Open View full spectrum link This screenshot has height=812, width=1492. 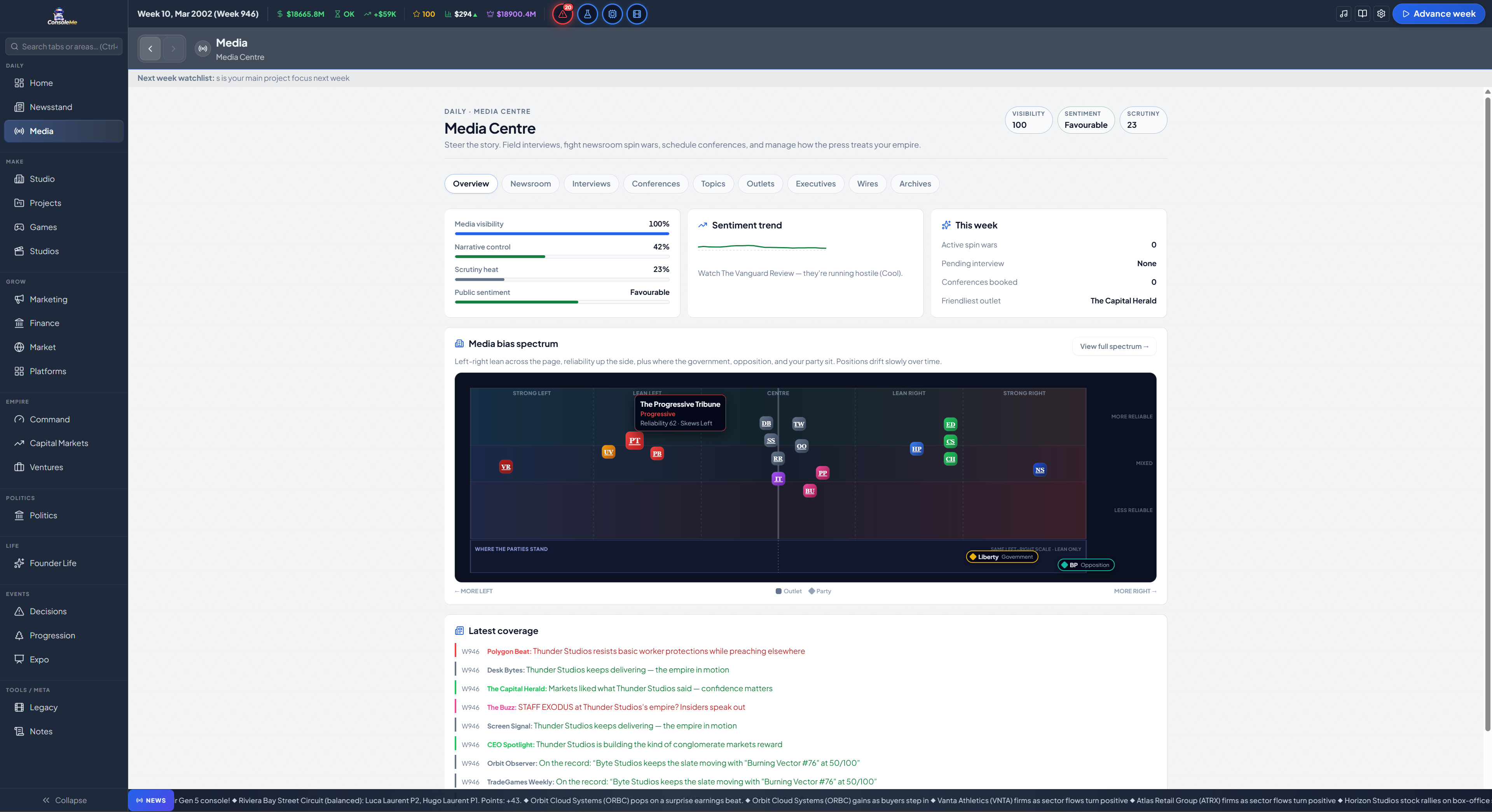1114,346
